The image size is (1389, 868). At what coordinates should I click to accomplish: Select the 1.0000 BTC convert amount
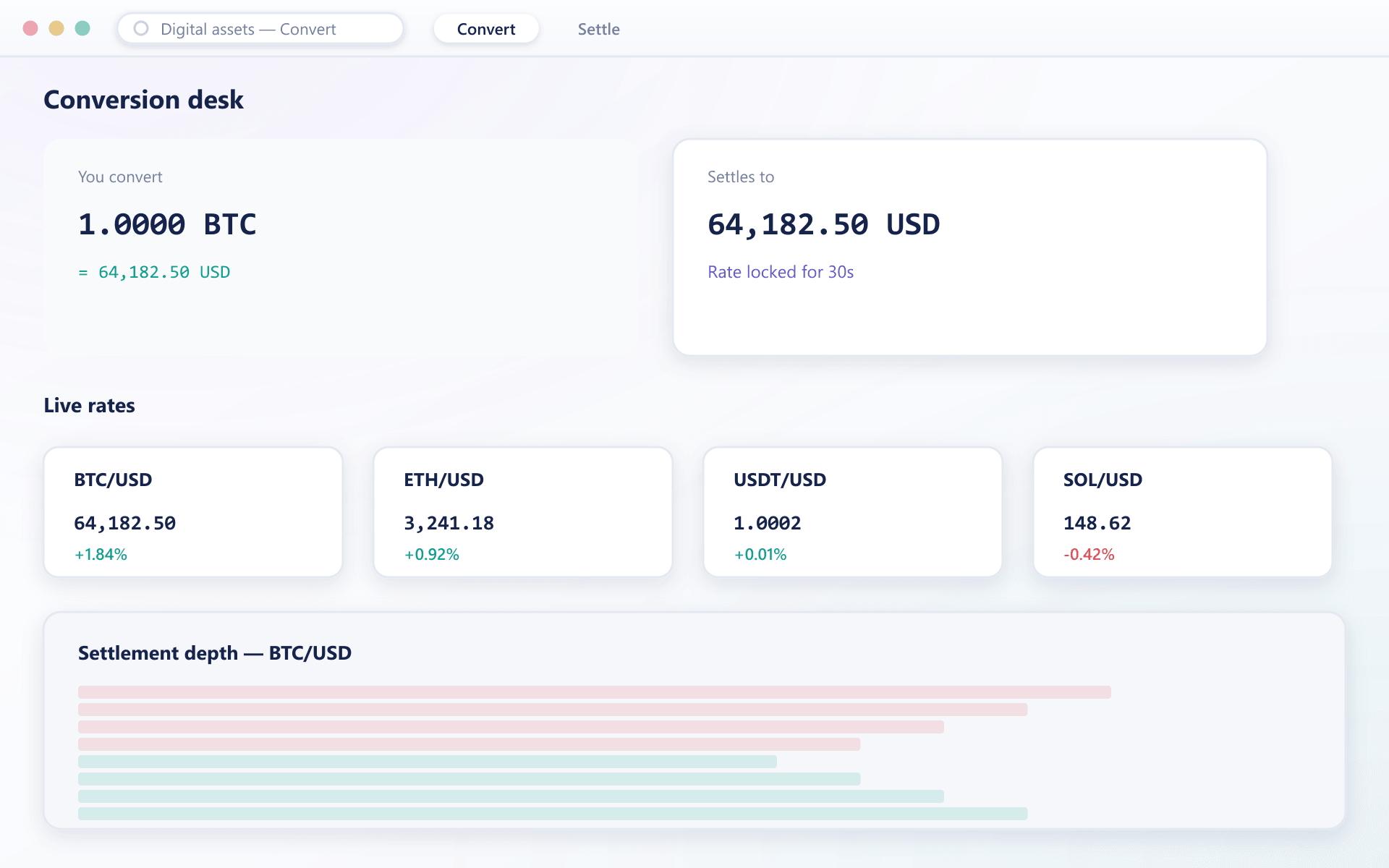click(x=167, y=224)
